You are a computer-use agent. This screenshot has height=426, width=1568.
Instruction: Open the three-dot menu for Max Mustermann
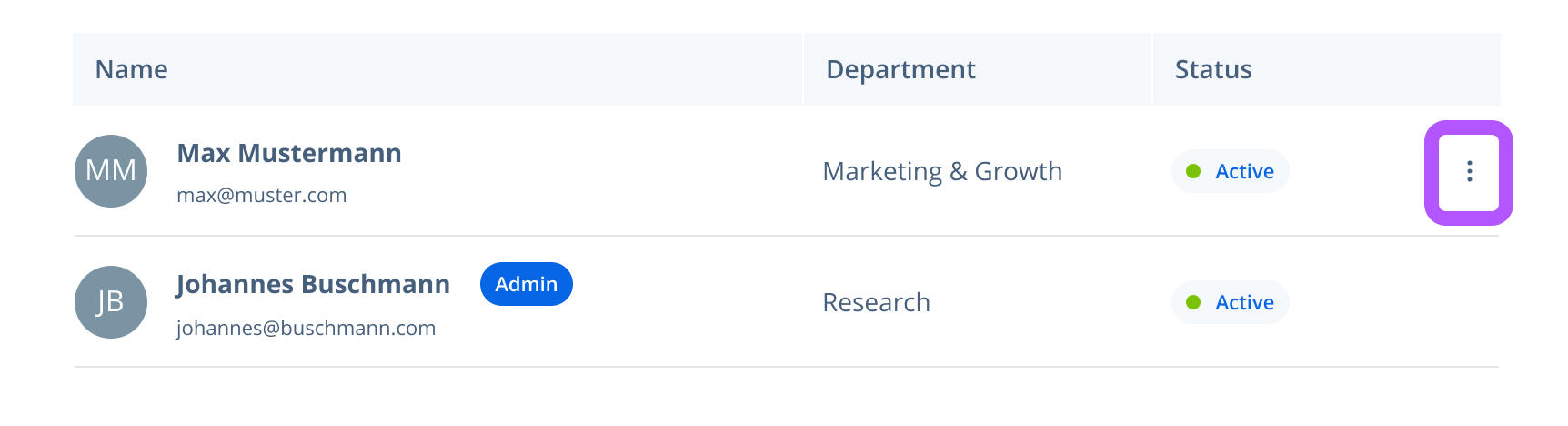pos(1469,172)
